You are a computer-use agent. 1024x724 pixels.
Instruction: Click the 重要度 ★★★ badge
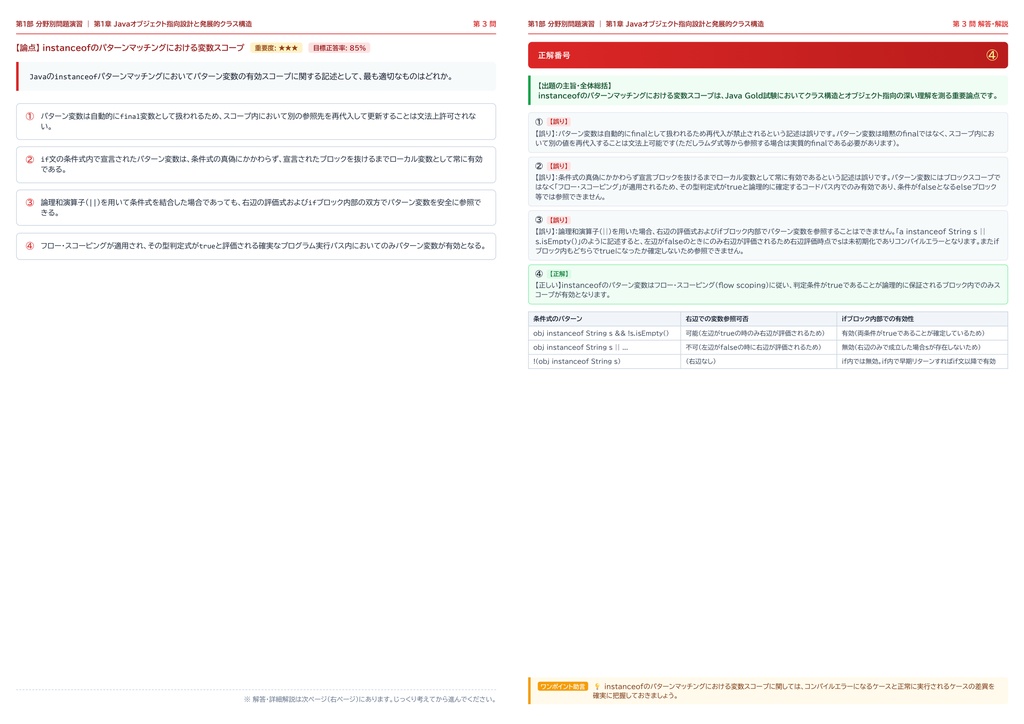(x=276, y=48)
